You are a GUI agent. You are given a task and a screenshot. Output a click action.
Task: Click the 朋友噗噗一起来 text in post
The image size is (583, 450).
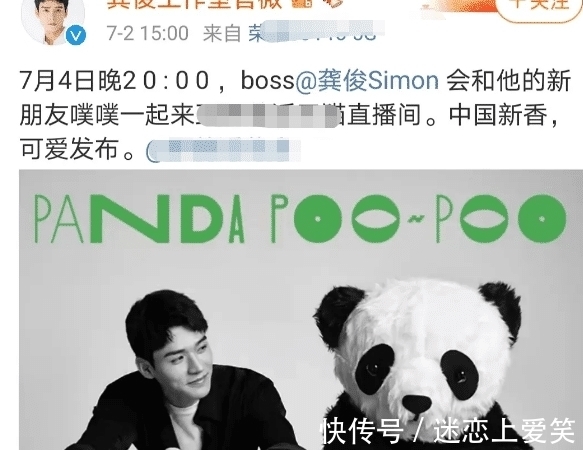[107, 115]
